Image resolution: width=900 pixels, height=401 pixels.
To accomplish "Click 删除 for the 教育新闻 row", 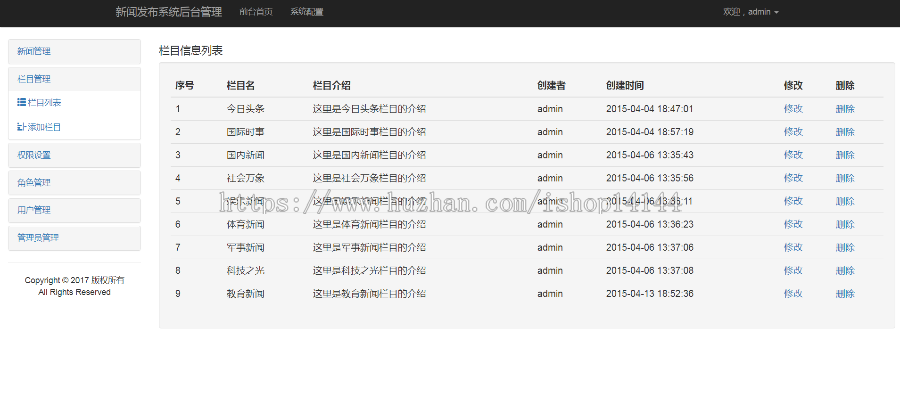I will pos(845,294).
